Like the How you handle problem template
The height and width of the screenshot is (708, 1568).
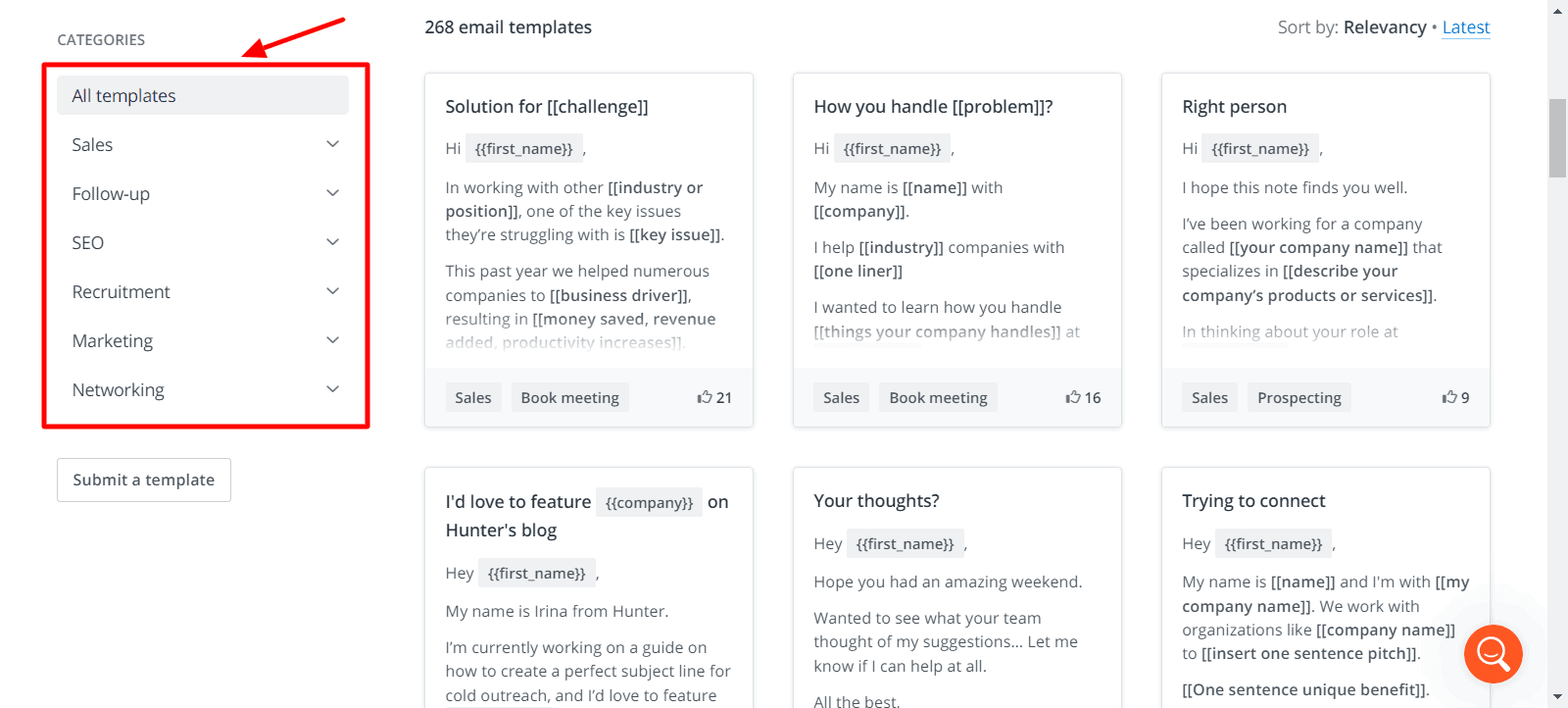coord(1074,397)
